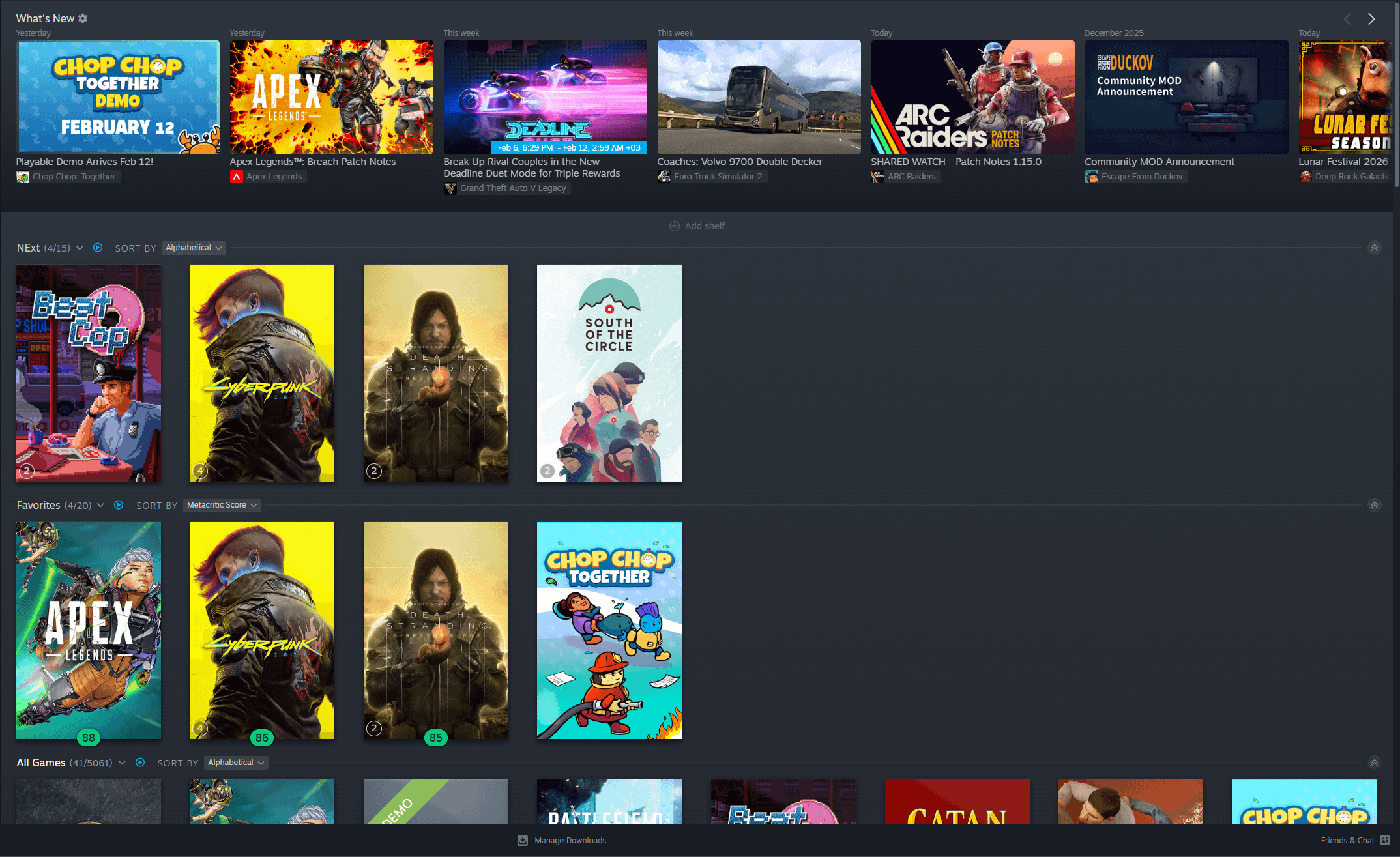The height and width of the screenshot is (857, 1400).
Task: Open NExt shelf name dropdown
Action: tap(80, 248)
